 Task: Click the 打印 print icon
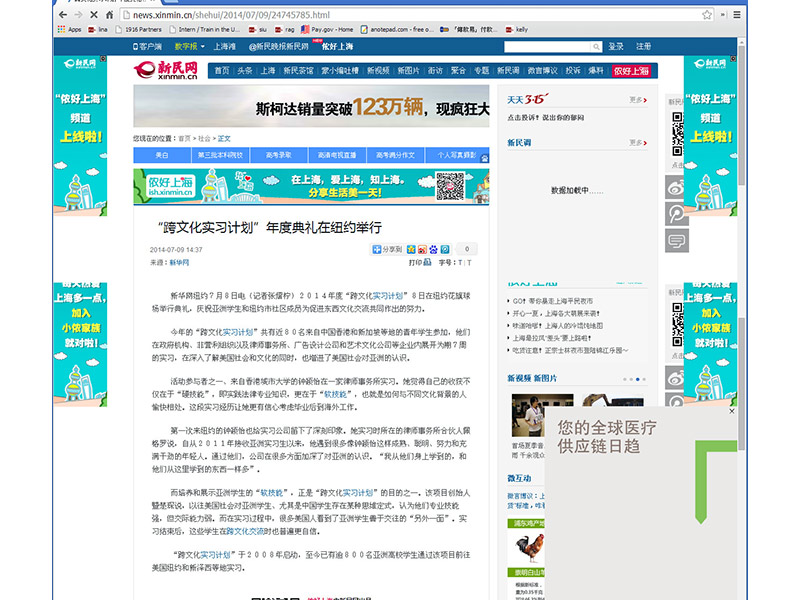click(420, 263)
